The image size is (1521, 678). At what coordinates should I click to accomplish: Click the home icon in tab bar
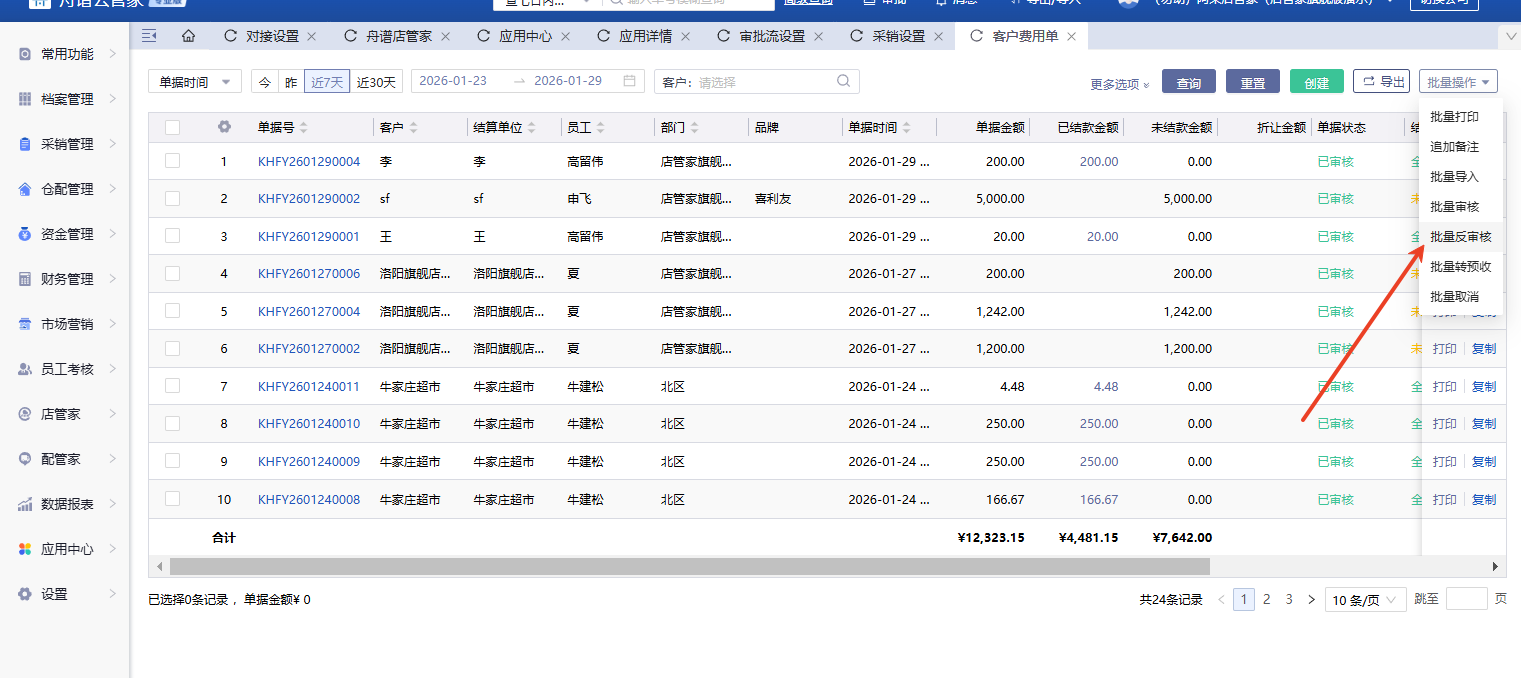188,36
